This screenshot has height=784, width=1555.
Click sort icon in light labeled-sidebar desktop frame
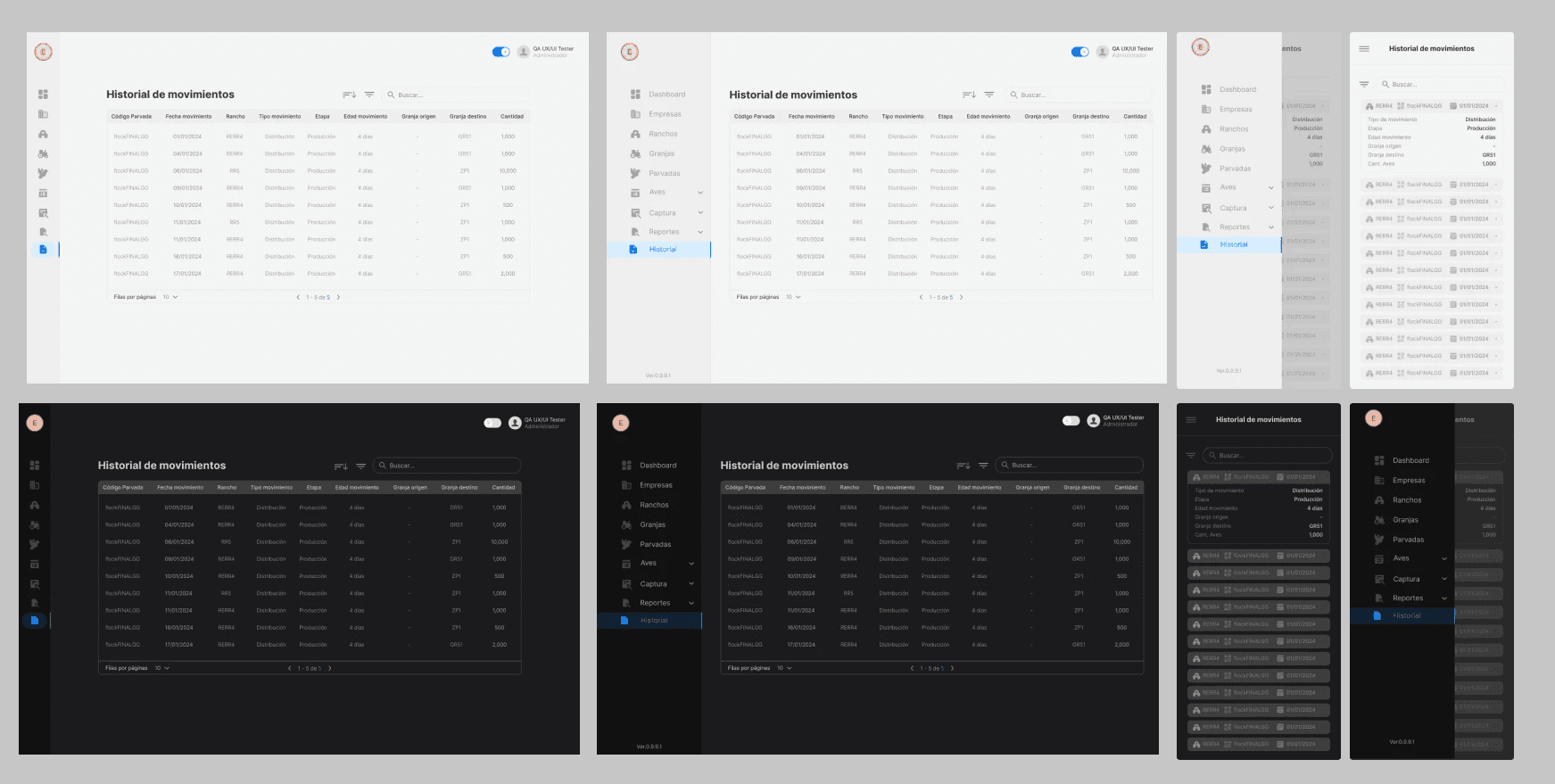coord(969,95)
